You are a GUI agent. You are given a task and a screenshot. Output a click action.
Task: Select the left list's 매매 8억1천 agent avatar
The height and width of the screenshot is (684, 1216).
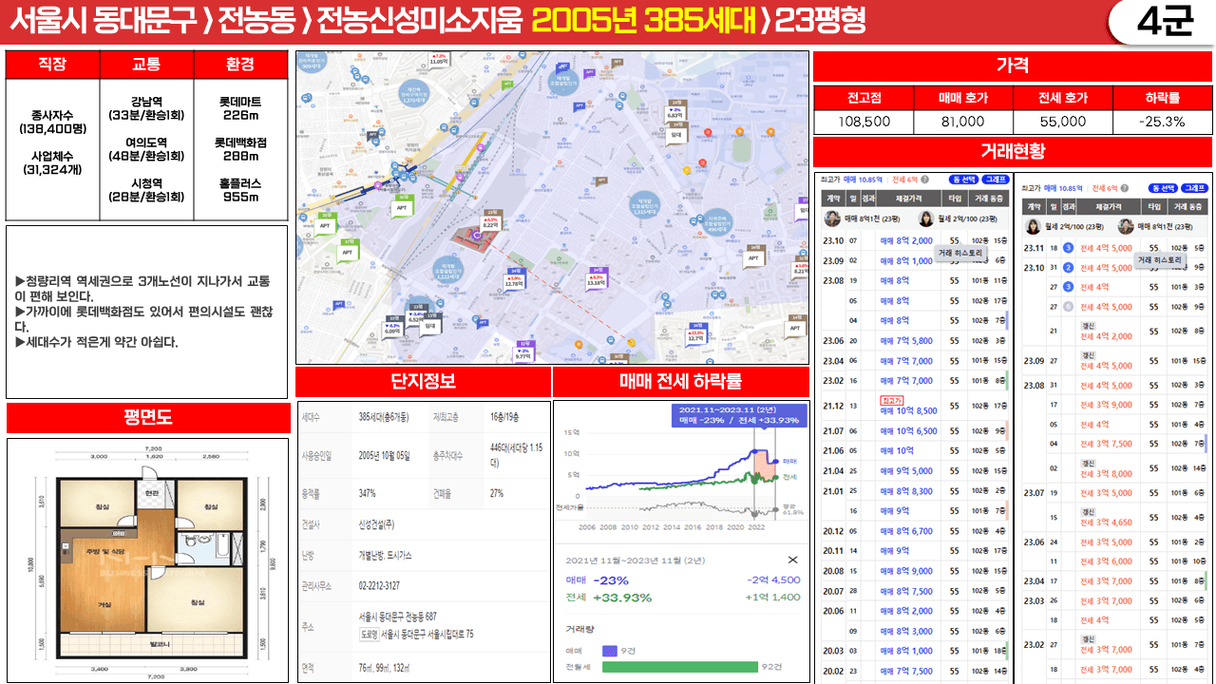[831, 220]
